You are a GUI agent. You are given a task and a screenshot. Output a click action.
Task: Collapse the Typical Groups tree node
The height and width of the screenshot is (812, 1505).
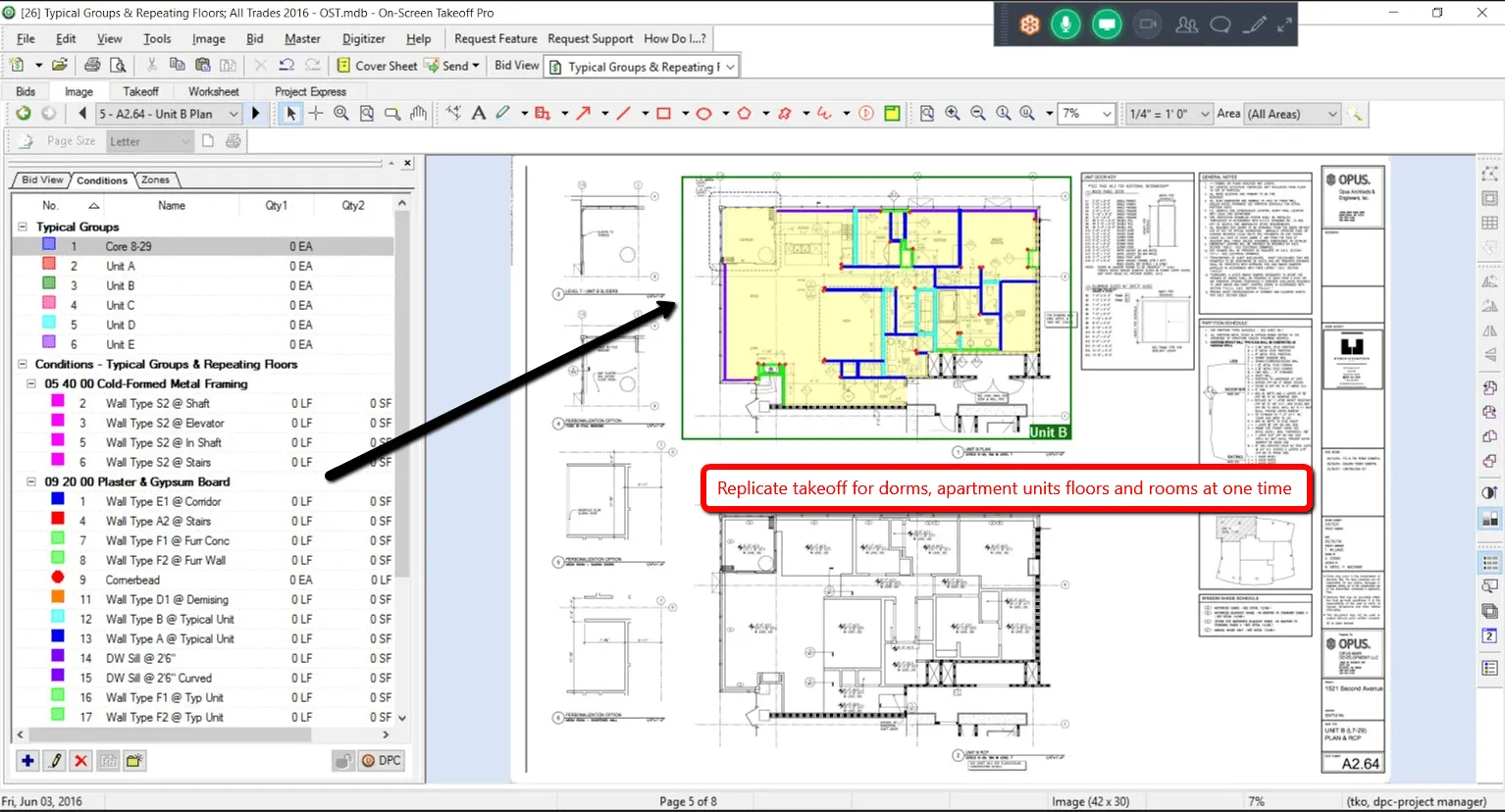(x=23, y=227)
